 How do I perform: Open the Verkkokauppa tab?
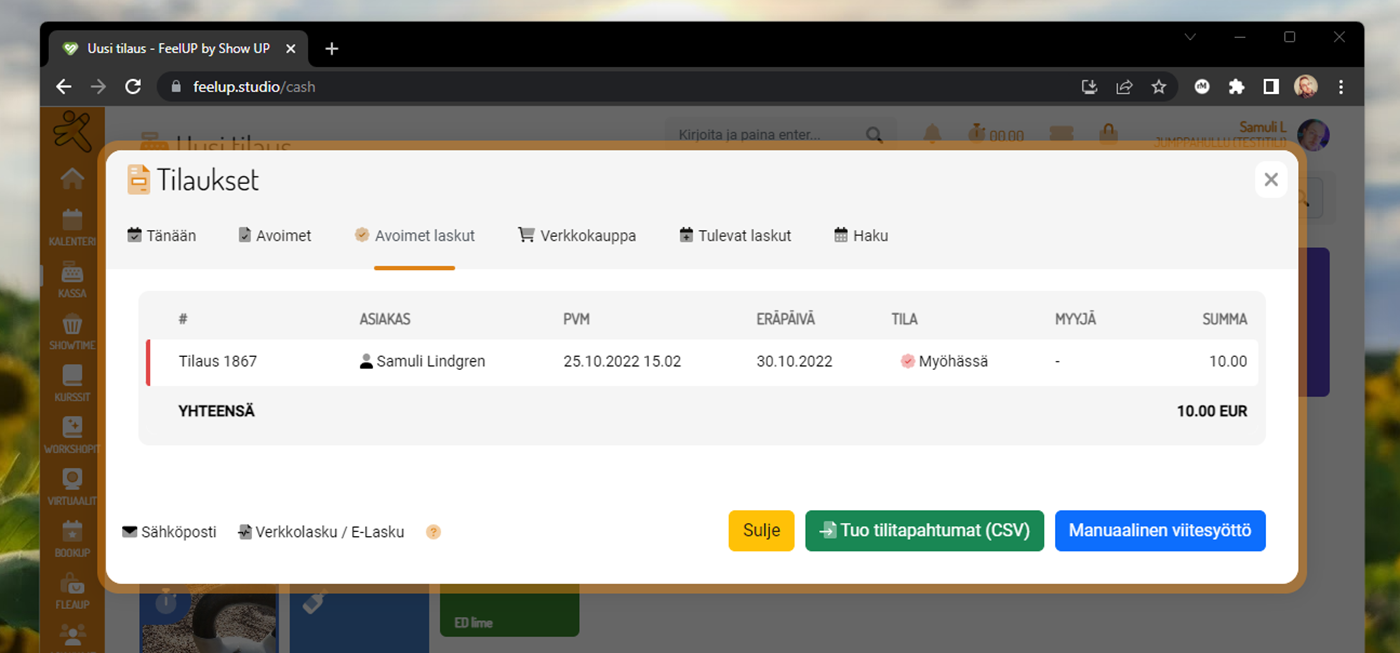pos(577,236)
